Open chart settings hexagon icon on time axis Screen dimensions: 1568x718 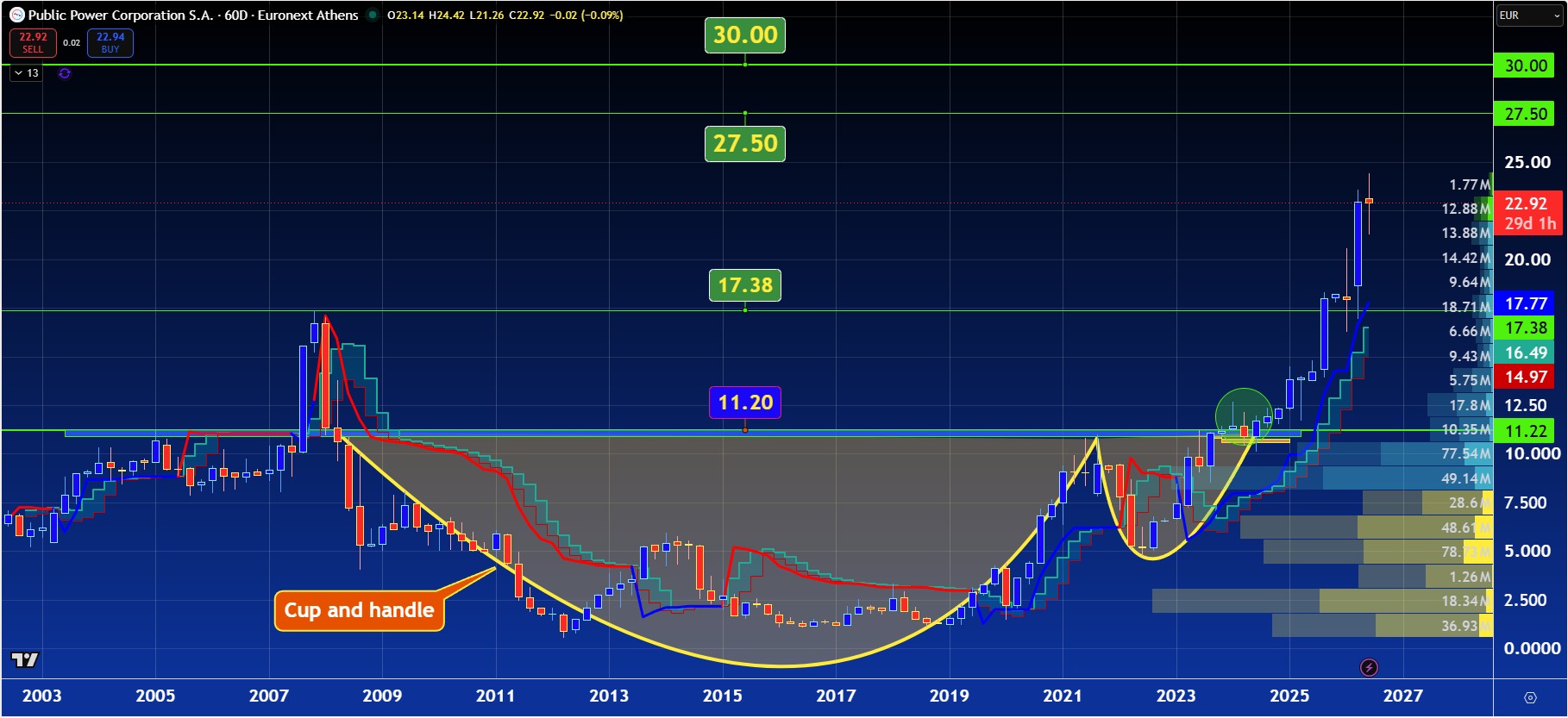point(1530,696)
